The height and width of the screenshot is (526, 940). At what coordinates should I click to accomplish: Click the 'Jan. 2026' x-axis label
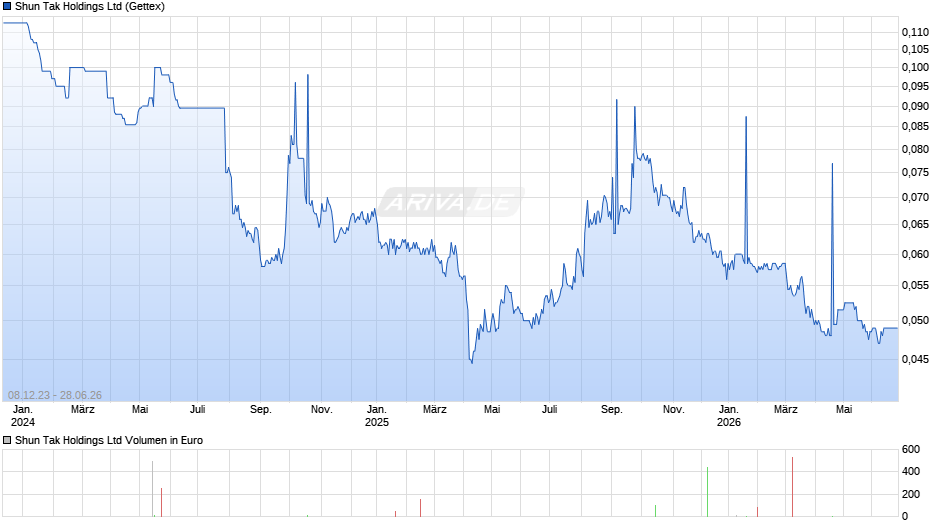729,416
